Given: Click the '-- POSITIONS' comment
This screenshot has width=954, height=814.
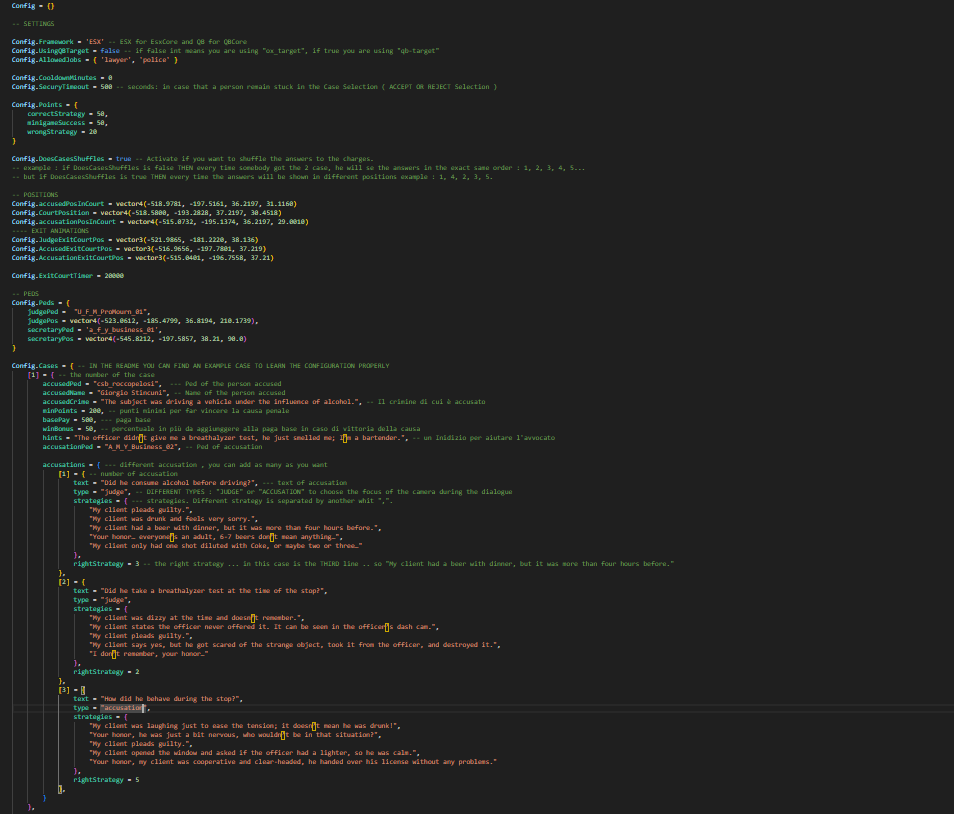Looking at the screenshot, I should click(35, 195).
